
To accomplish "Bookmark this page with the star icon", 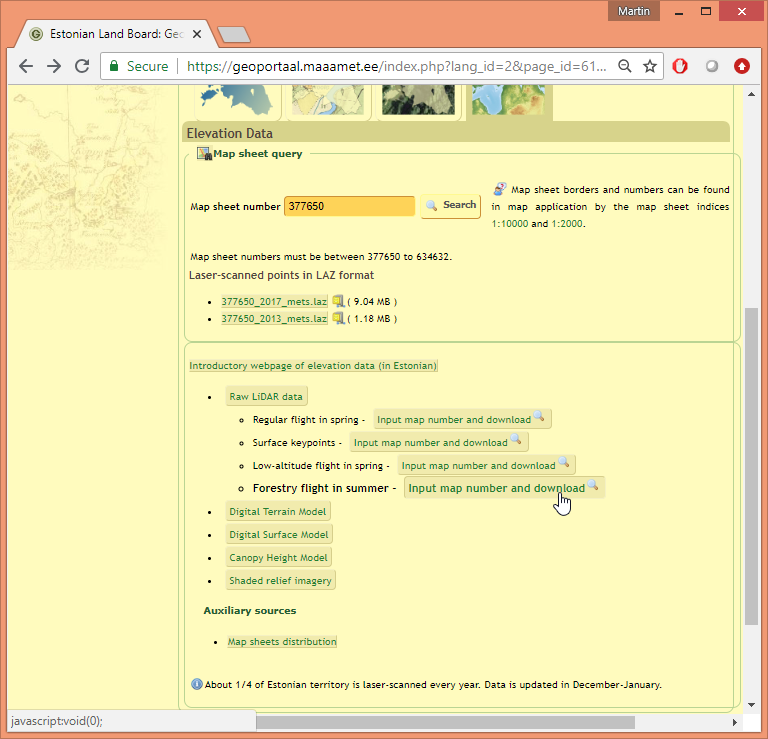I will coord(650,66).
